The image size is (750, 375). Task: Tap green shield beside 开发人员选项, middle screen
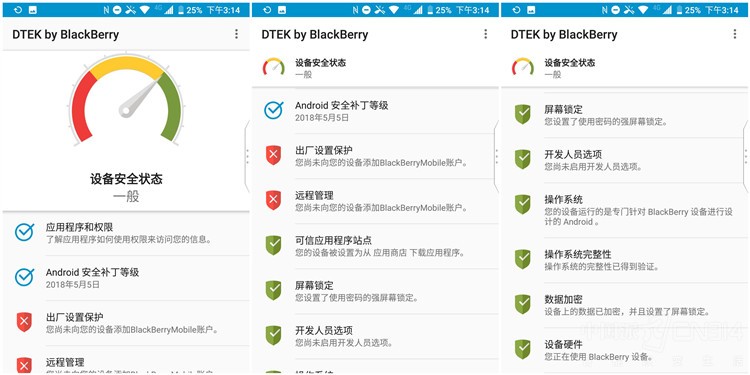point(273,335)
